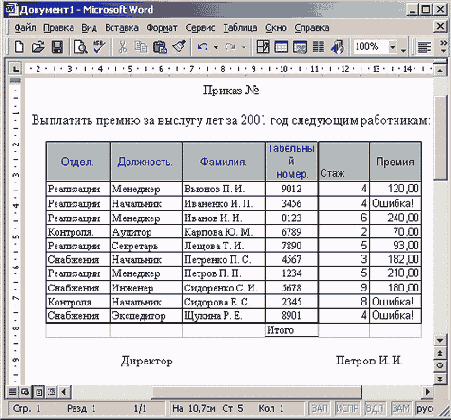Cut selection with scissors icon
This screenshot has height=420, width=451.
[122, 47]
